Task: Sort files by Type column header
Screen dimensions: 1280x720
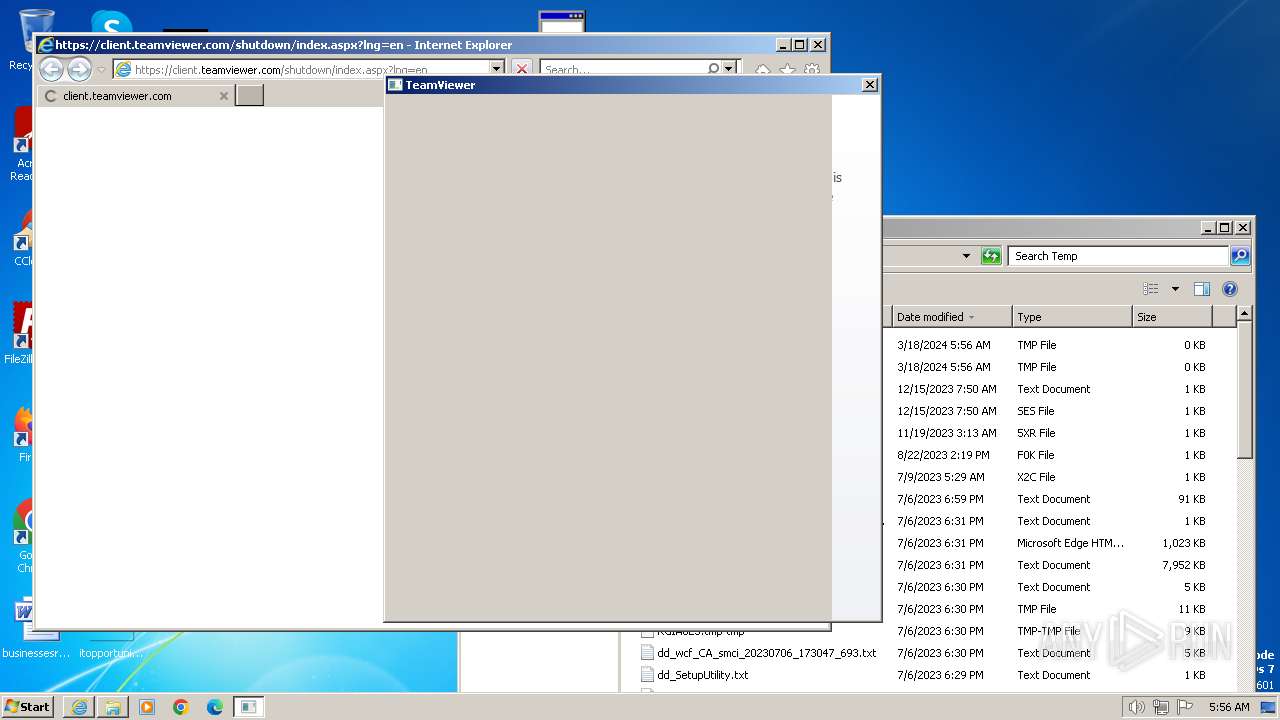Action: [x=1072, y=317]
